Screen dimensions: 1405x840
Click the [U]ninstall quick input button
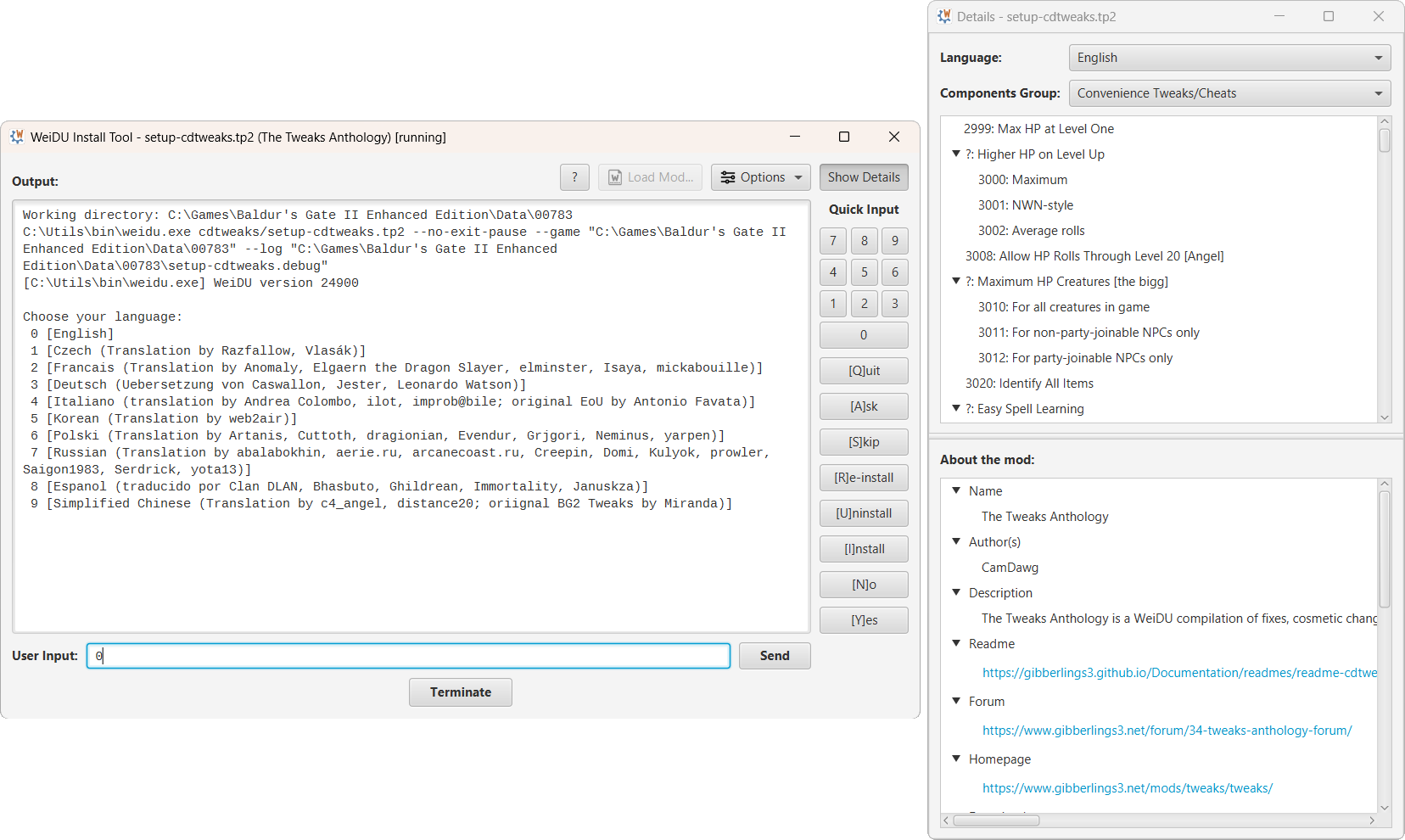click(x=864, y=513)
